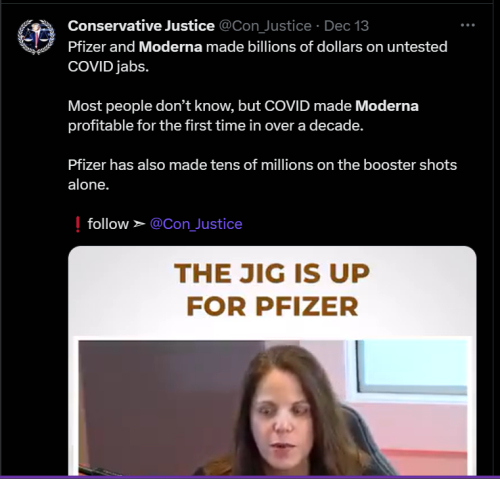Play the embedded Pfizer video
The height and width of the screenshot is (479, 500).
tap(272, 360)
